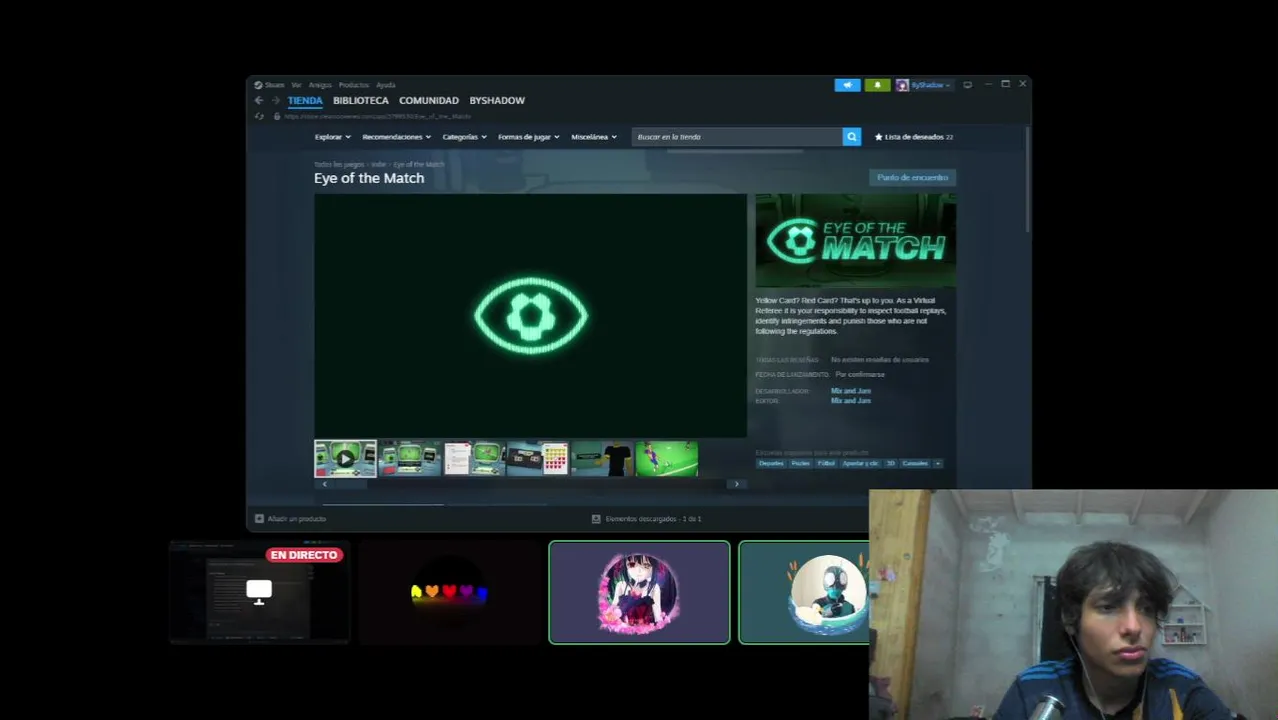Open the BYSHADOW profile tab
The height and width of the screenshot is (720, 1278).
497,101
